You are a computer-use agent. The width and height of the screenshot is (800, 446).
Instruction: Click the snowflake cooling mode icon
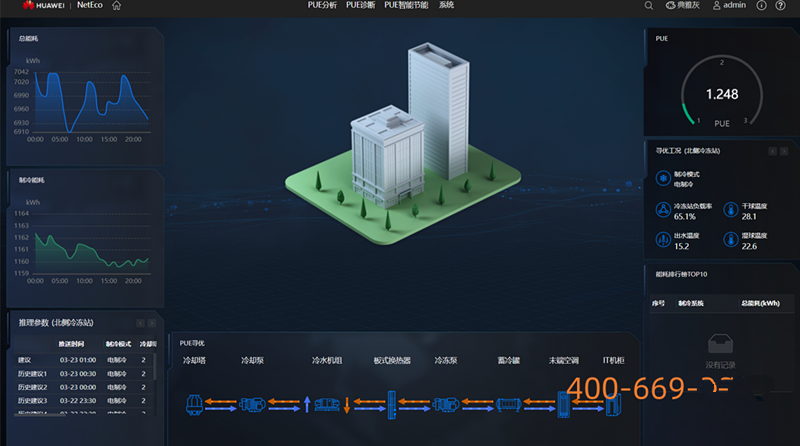coord(663,179)
